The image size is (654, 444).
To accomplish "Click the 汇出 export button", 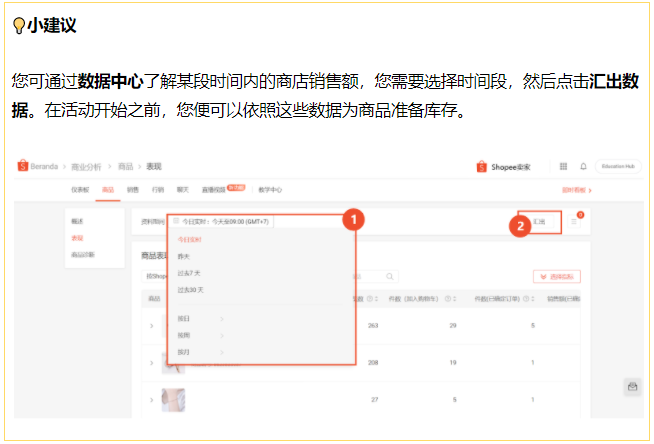I will [540, 222].
